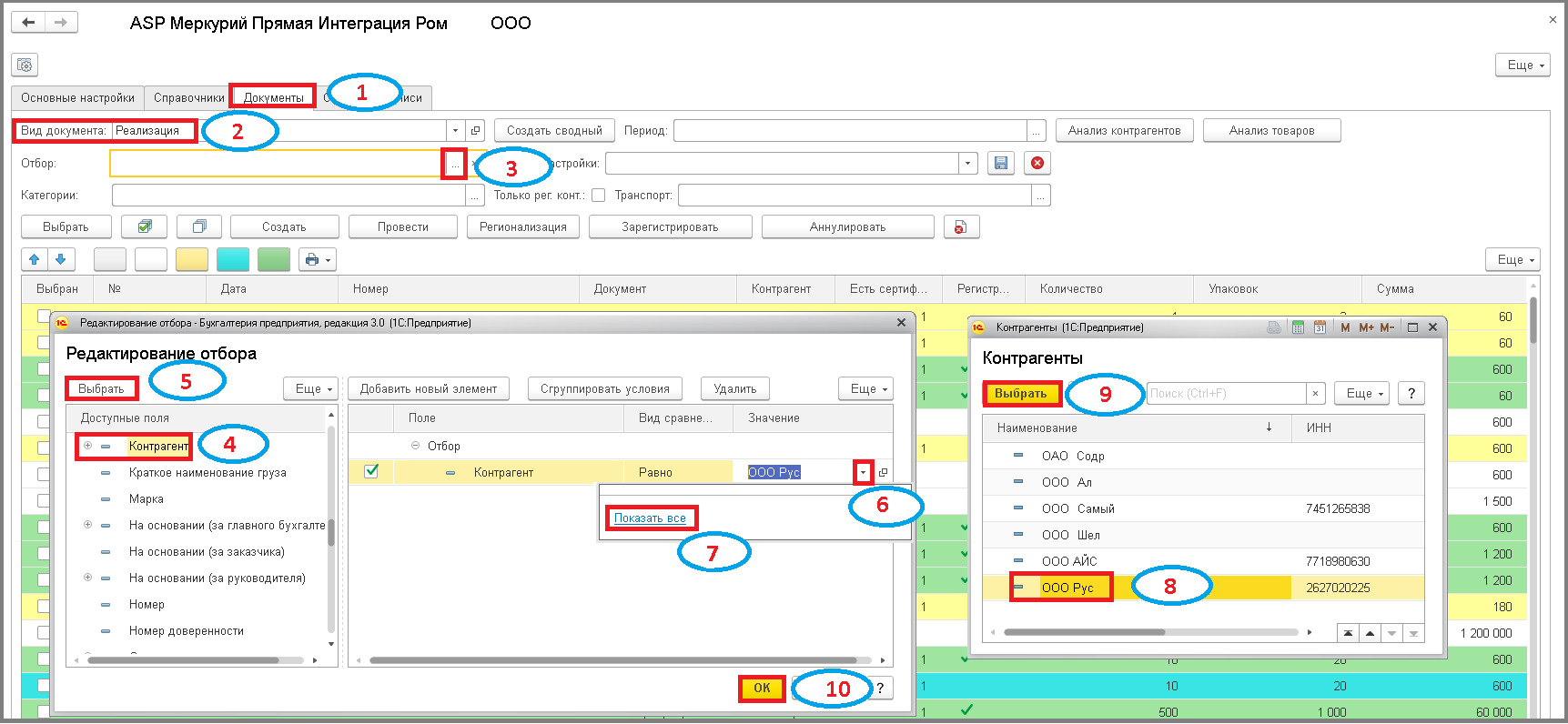Screen dimensions: 1568x724
Task: Toggle the Контрагент filter row checkbox
Action: (x=371, y=471)
